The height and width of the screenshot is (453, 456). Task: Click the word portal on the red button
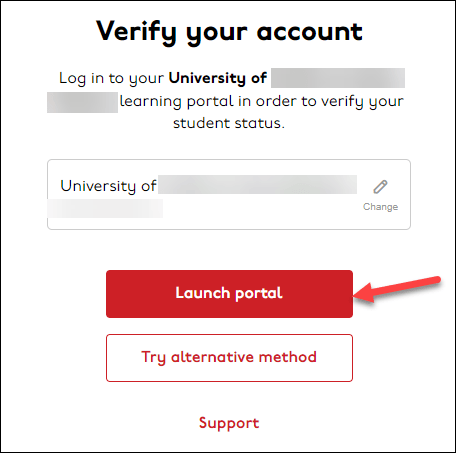[x=259, y=294]
